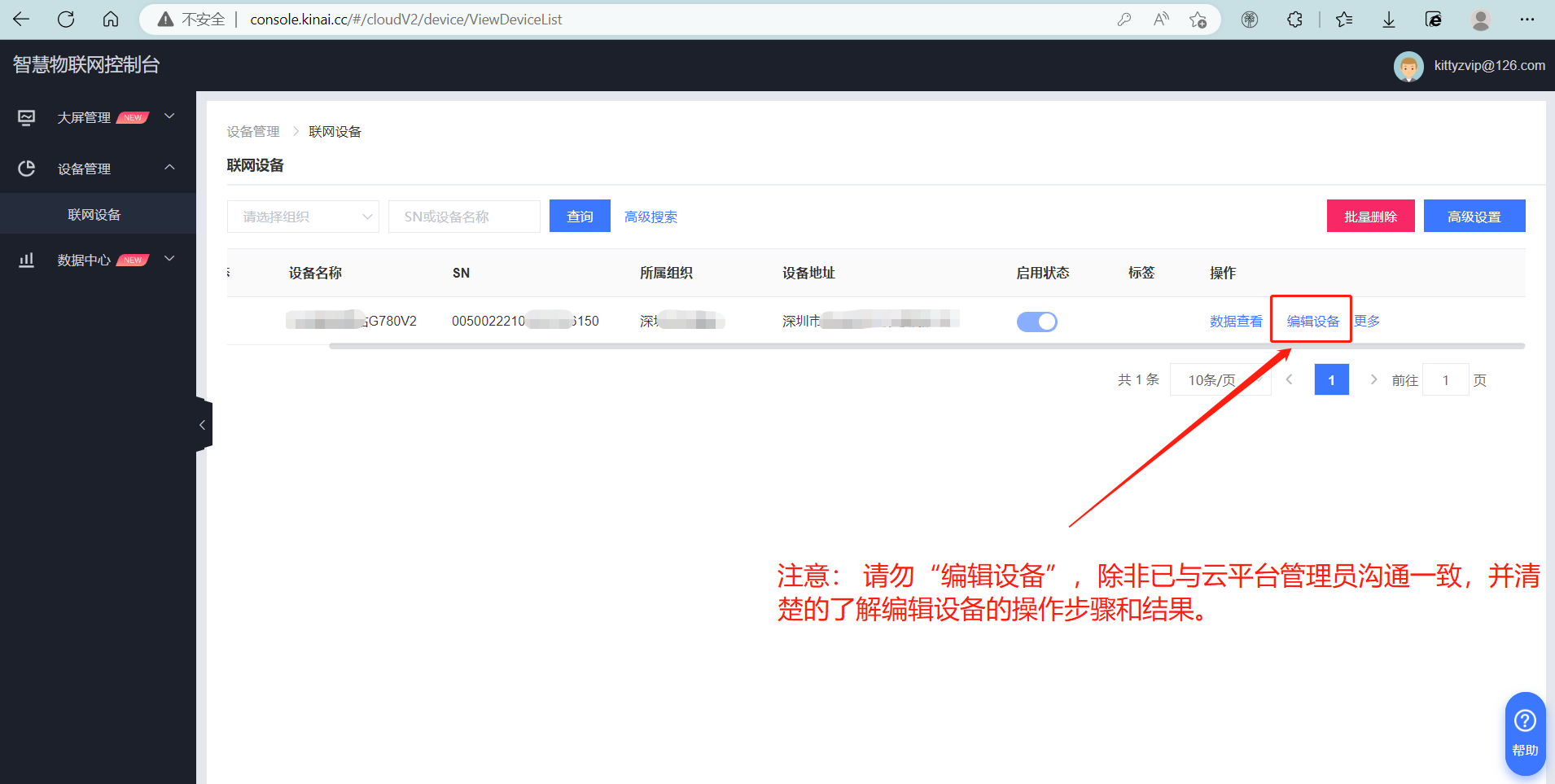Open the 请选择组织 organization dropdown

point(303,217)
